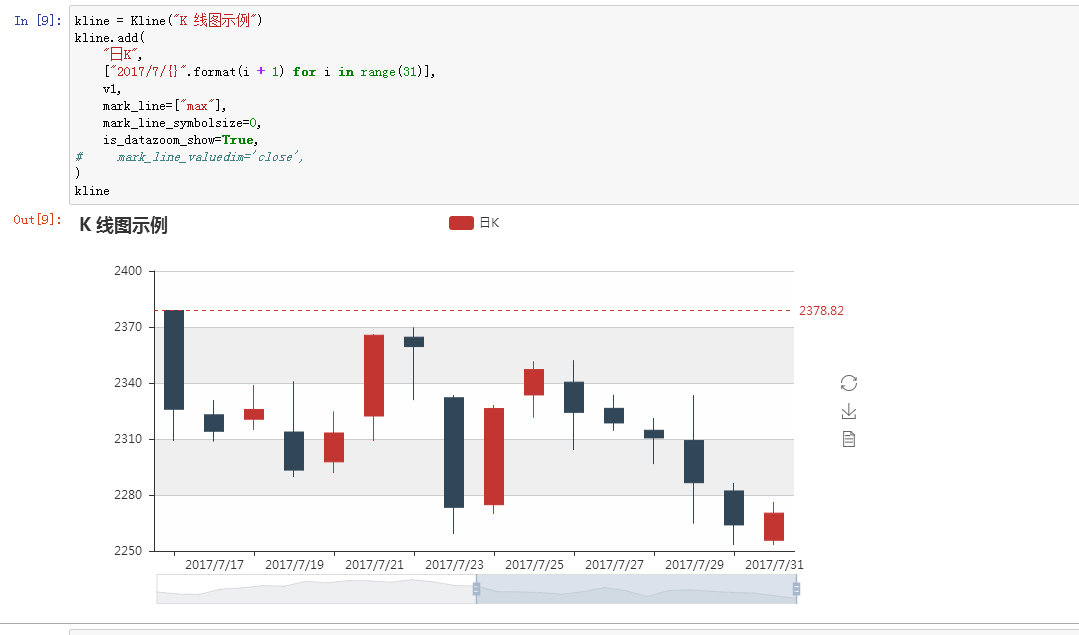Click the 2400 value on the y-axis
This screenshot has height=635, width=1079.
pyautogui.click(x=128, y=270)
